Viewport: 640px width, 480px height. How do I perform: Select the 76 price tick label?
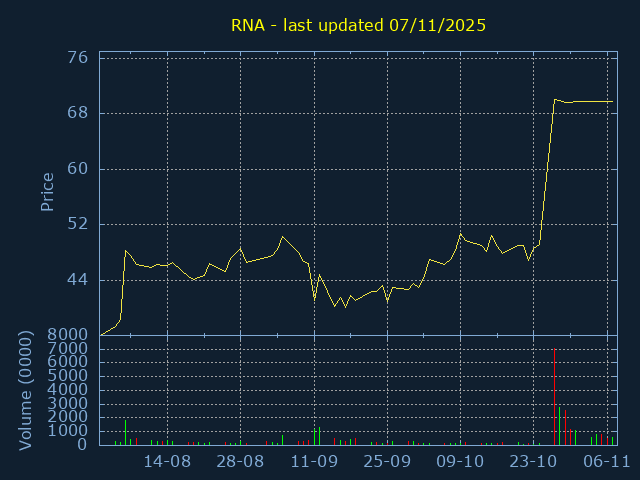pos(78,57)
